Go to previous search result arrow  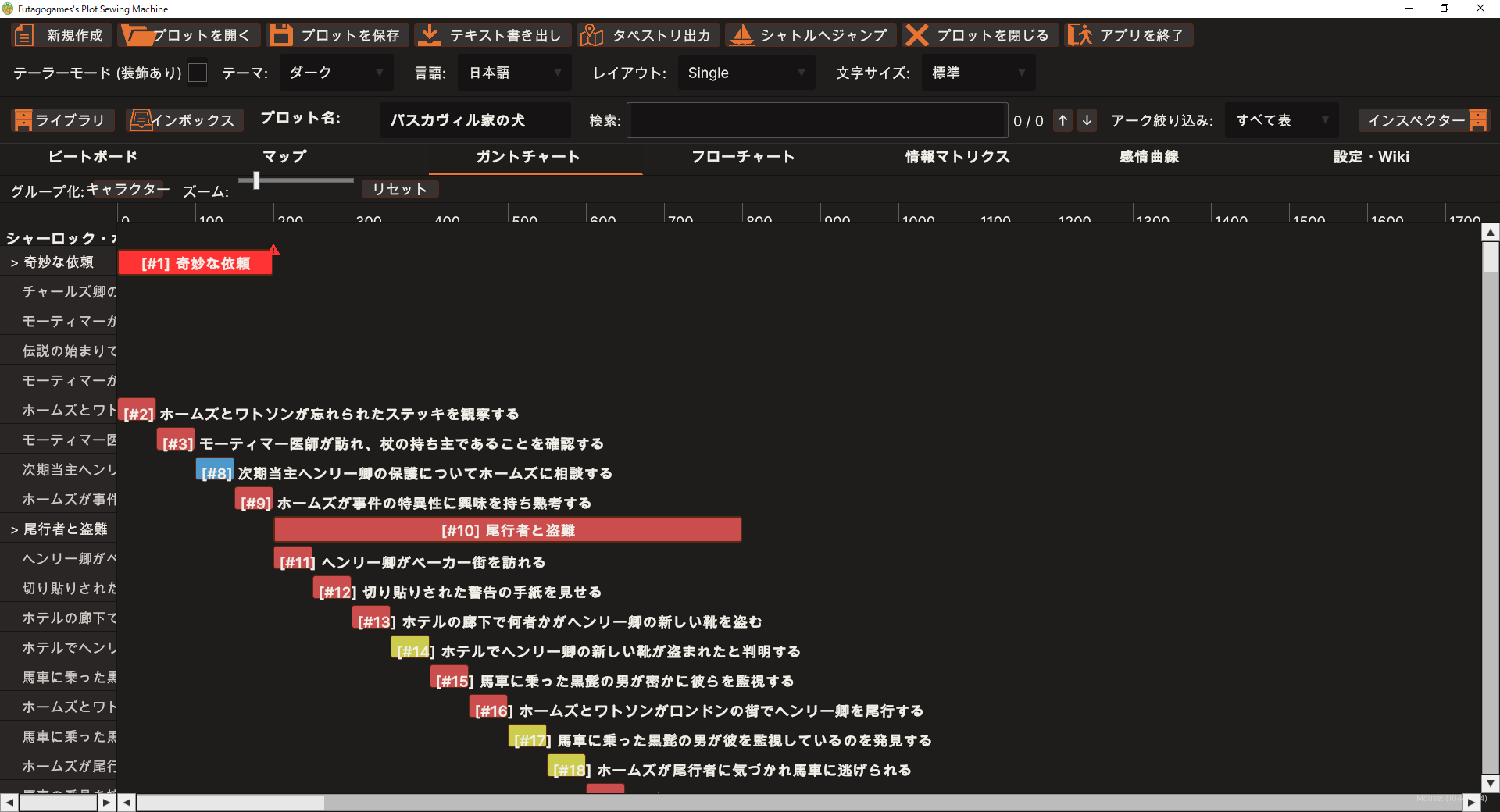pos(1062,120)
